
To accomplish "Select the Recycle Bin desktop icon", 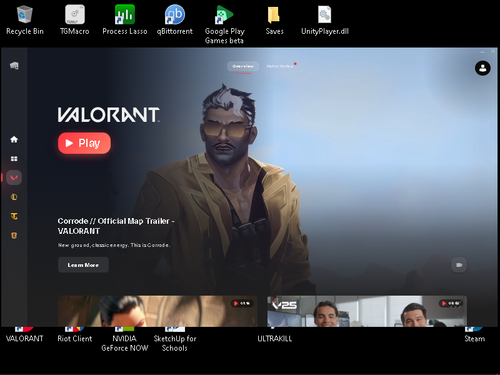I will click(x=25, y=20).
